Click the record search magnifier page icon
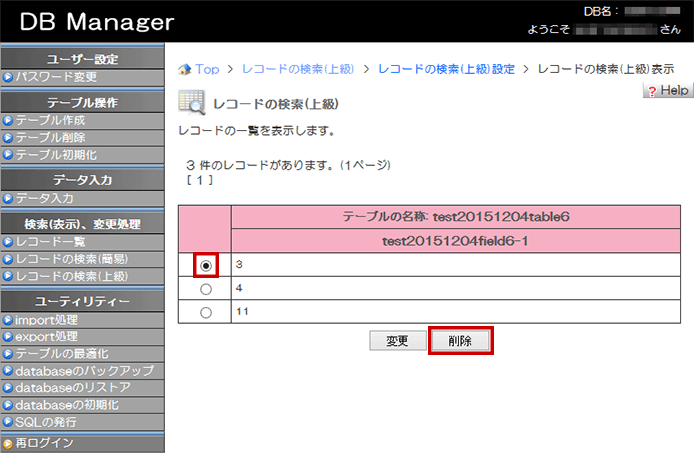 click(x=191, y=102)
